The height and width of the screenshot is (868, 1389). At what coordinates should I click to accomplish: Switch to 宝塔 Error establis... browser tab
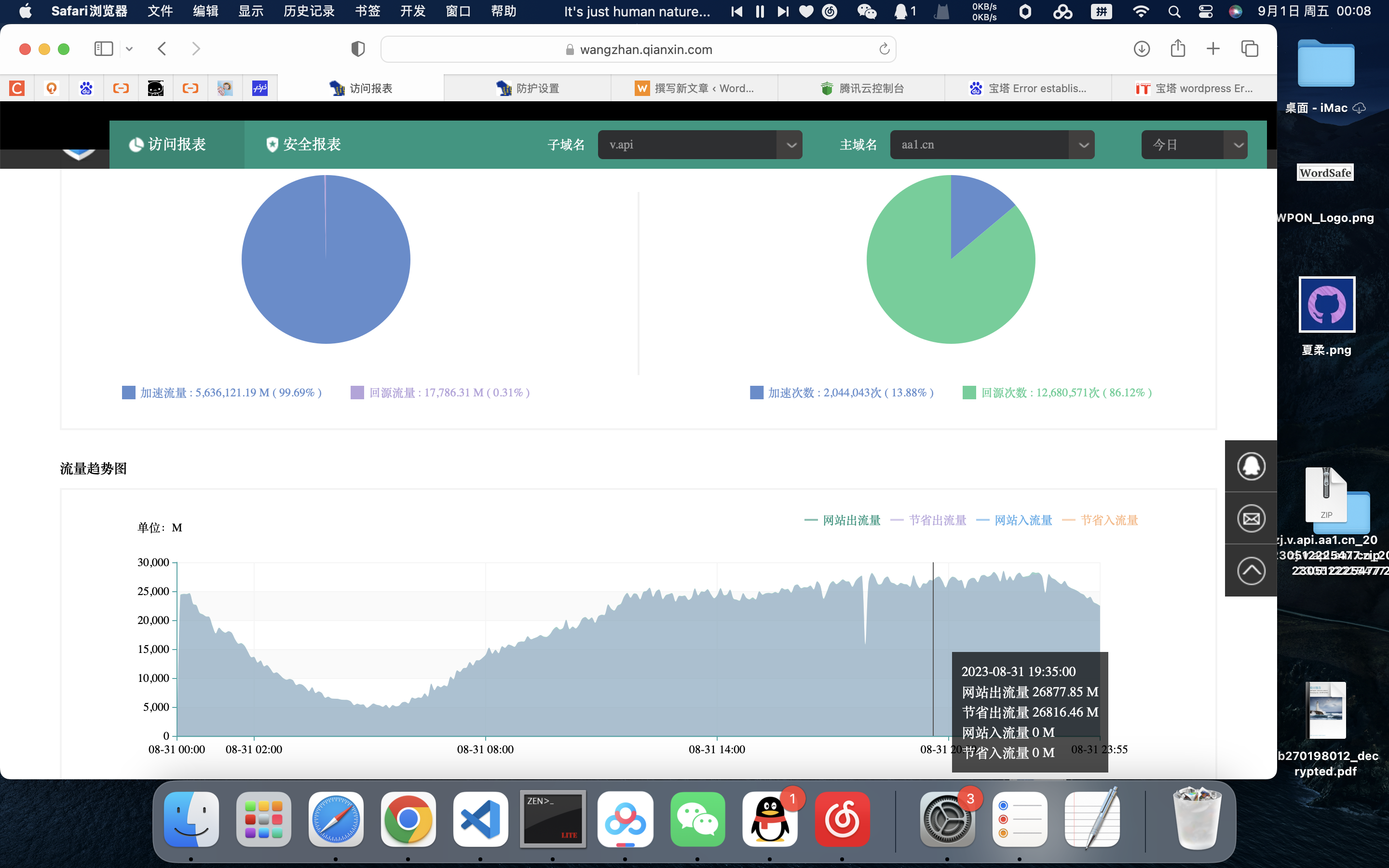1027,88
